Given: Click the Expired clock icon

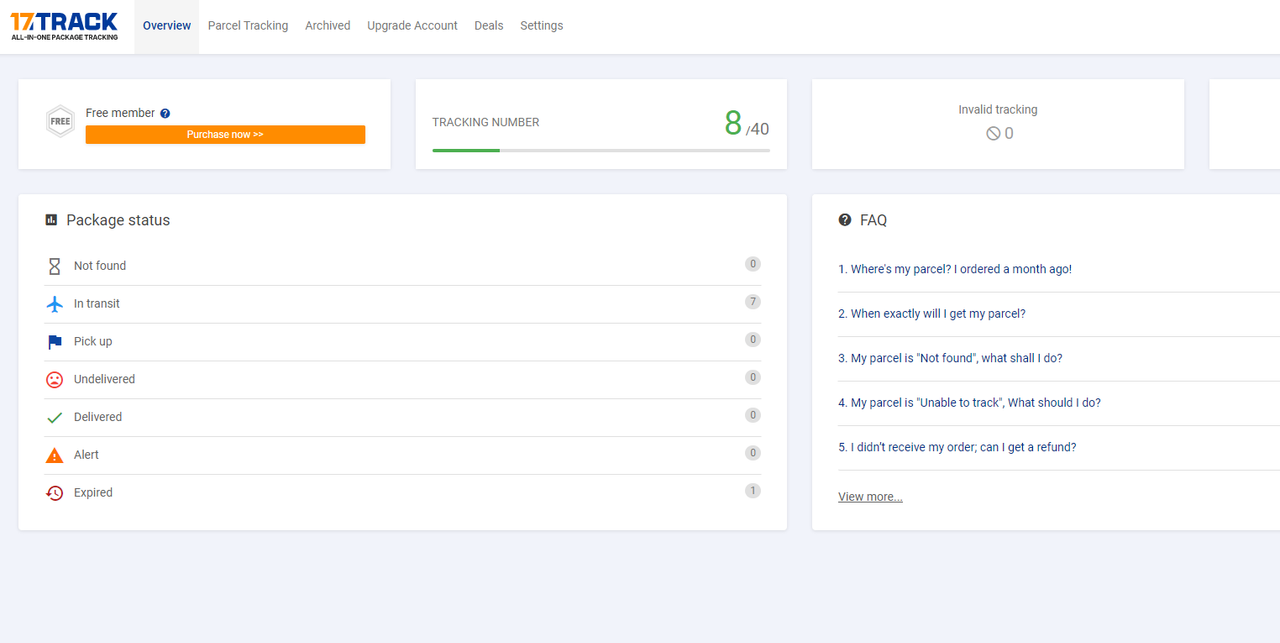Looking at the screenshot, I should (55, 493).
